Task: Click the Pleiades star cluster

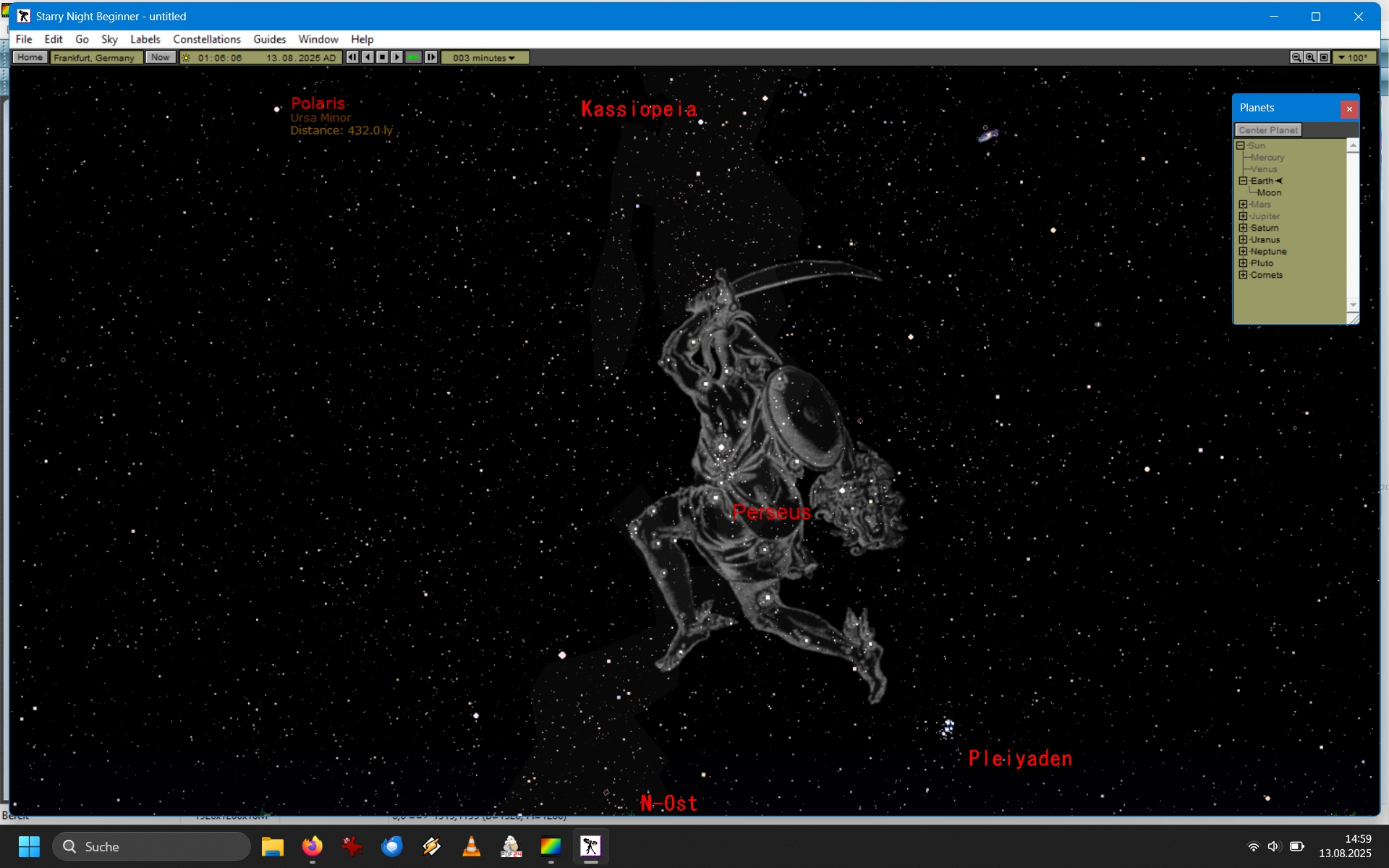Action: pyautogui.click(x=948, y=727)
